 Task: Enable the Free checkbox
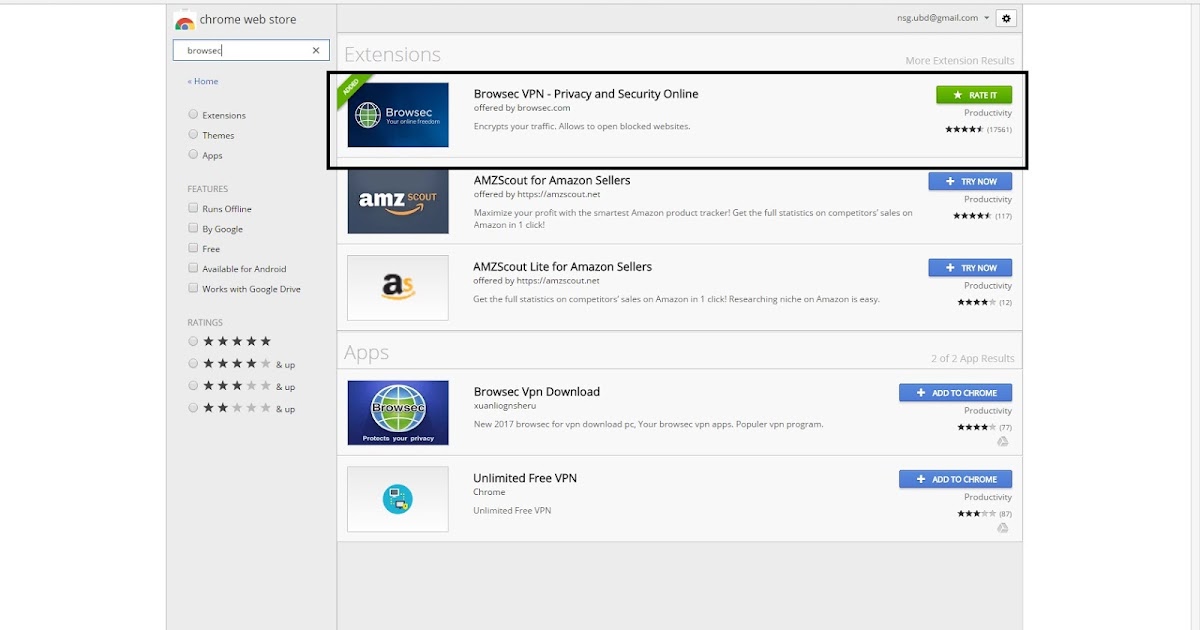coord(193,248)
